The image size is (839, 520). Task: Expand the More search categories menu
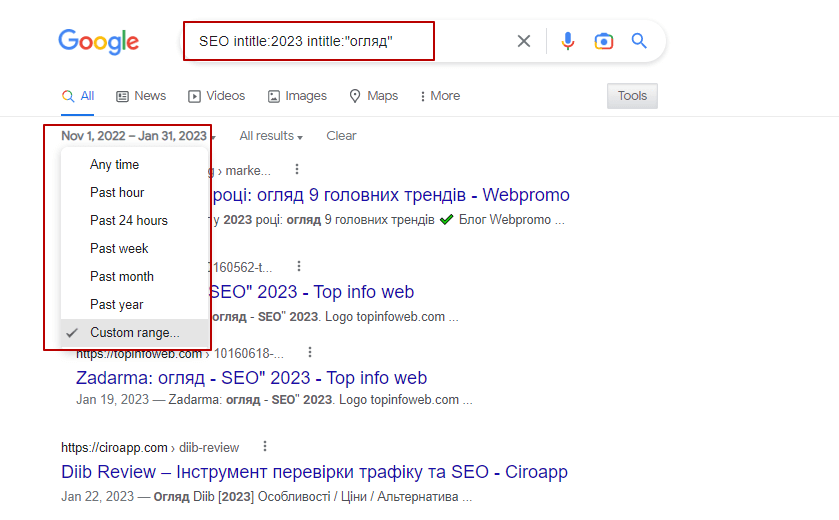[x=440, y=96]
